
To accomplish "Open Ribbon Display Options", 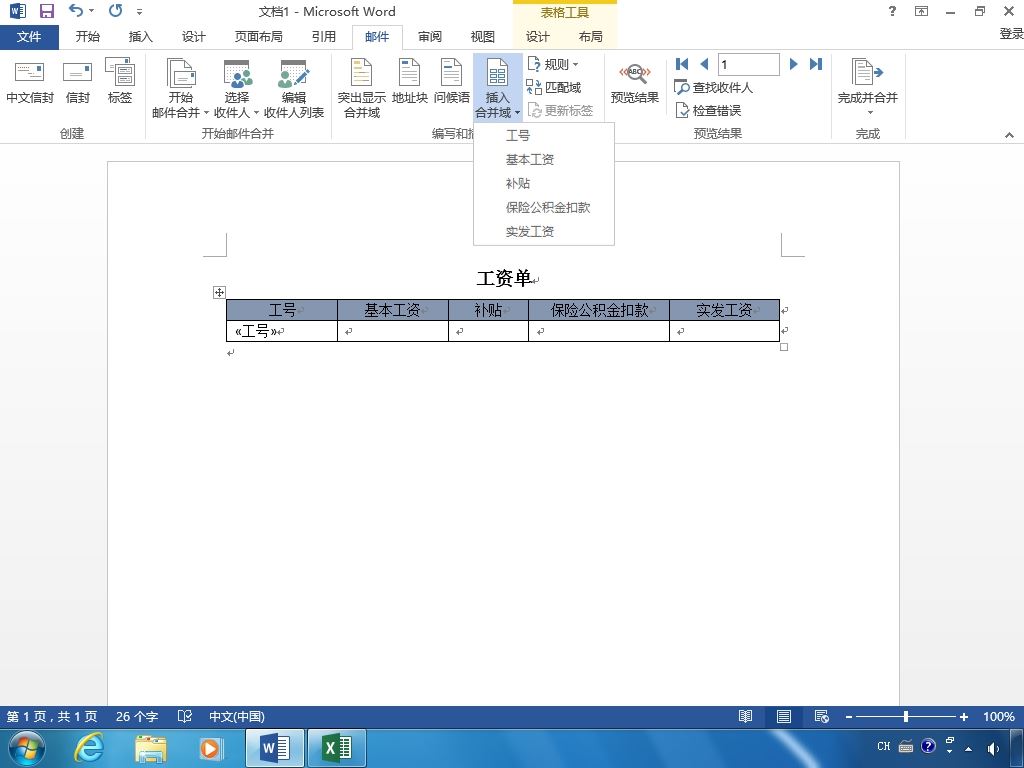I will click(x=921, y=11).
